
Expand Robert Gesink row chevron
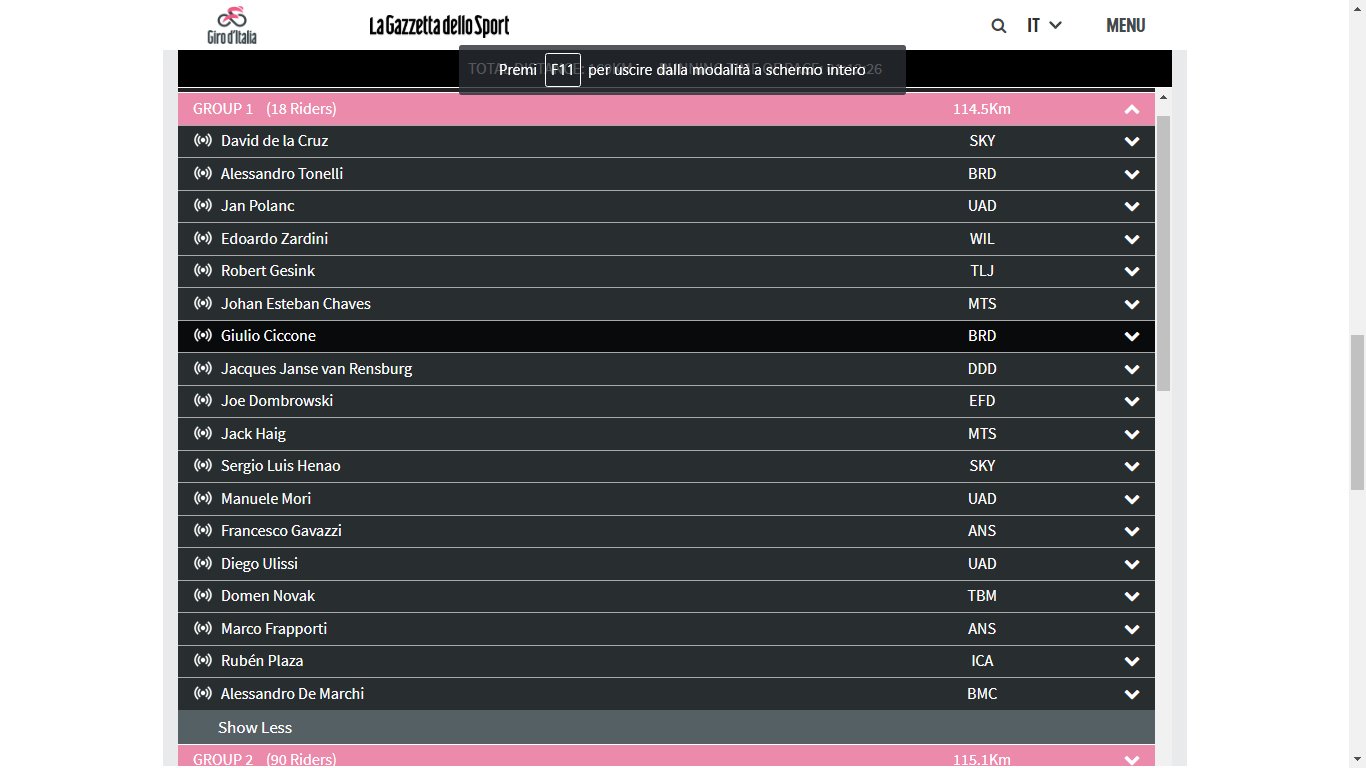pos(1131,271)
